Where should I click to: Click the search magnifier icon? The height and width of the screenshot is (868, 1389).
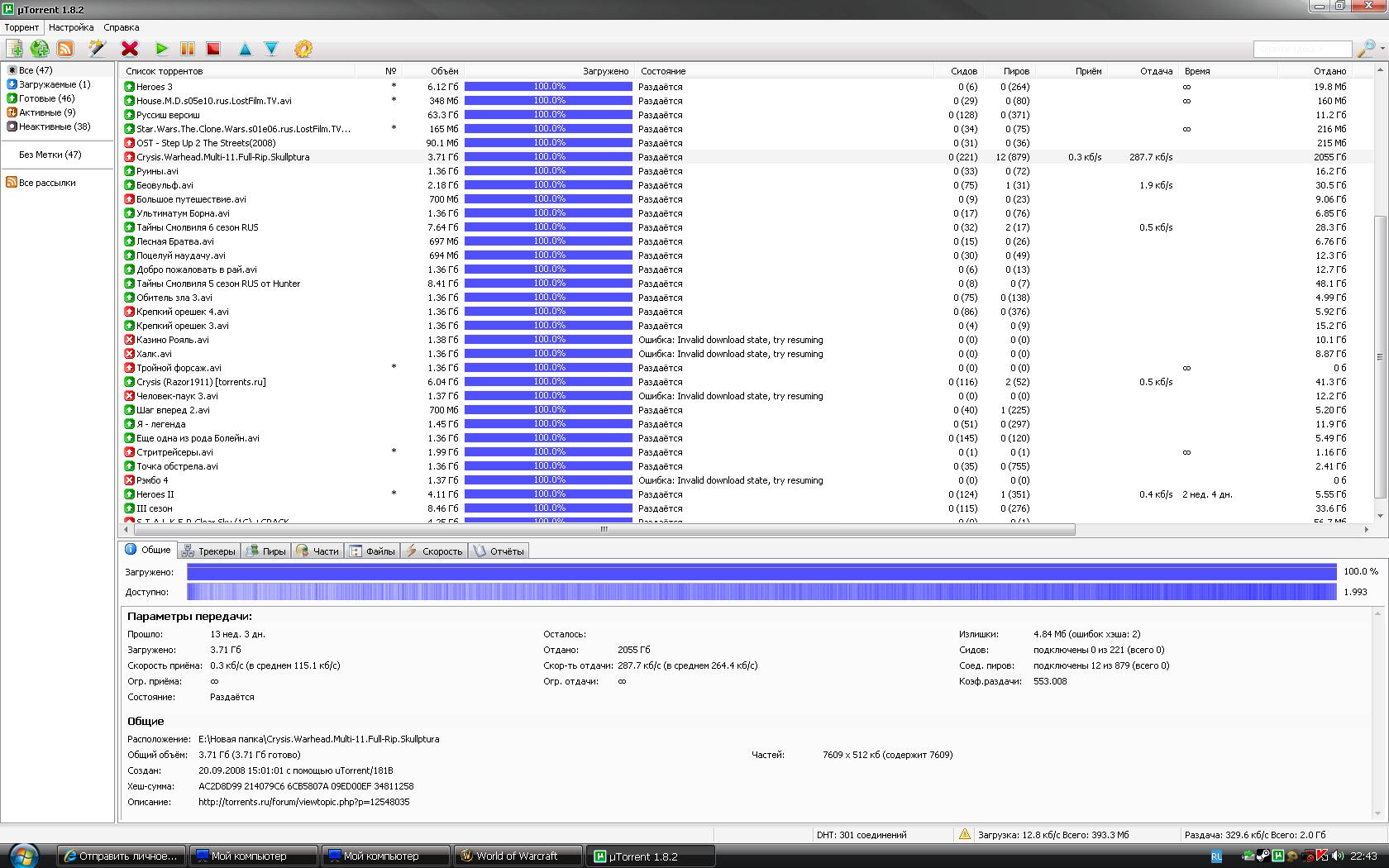[x=1365, y=49]
